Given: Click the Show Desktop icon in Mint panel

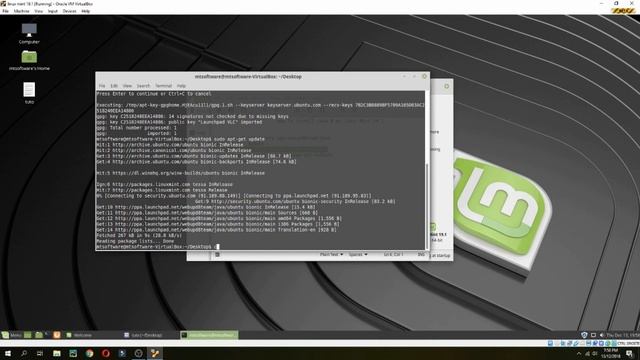Looking at the screenshot, I should click(27, 335).
